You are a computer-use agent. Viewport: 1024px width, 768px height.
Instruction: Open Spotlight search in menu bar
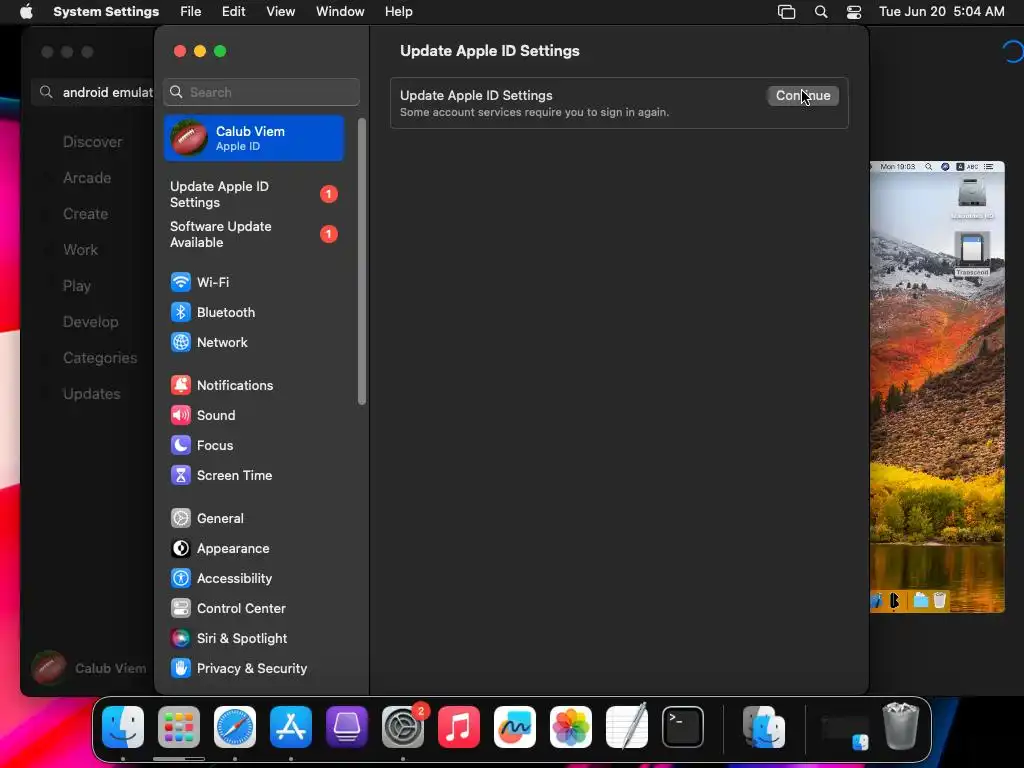[x=821, y=12]
